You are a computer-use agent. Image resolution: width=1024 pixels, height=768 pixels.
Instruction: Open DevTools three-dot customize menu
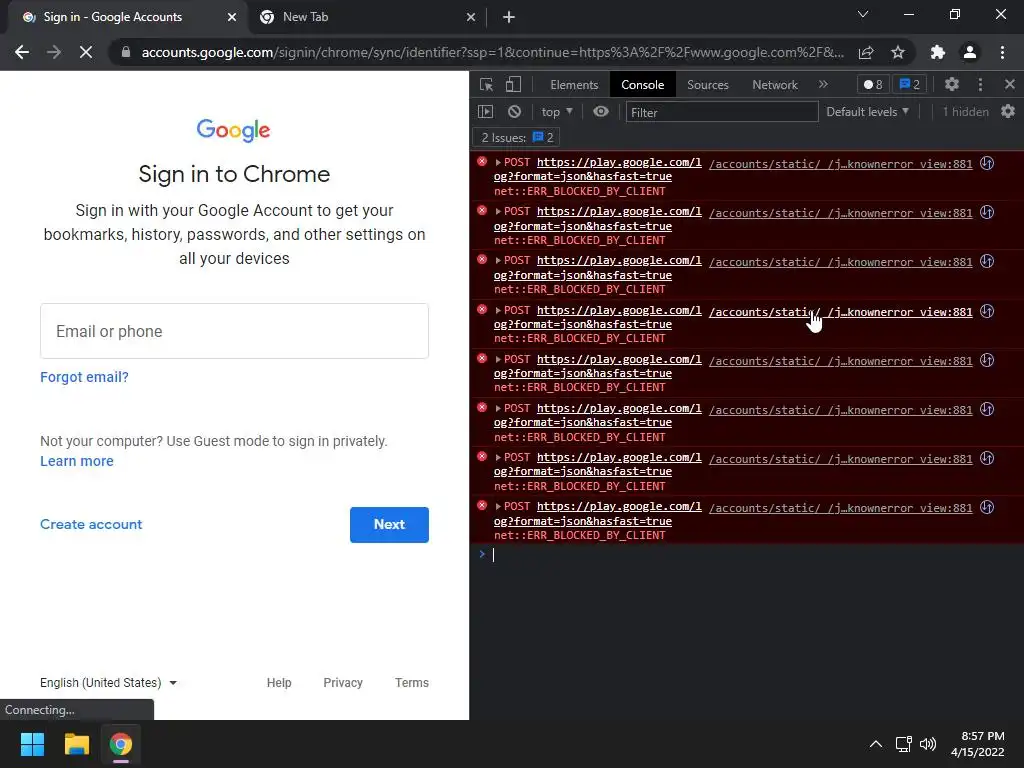pyautogui.click(x=980, y=84)
